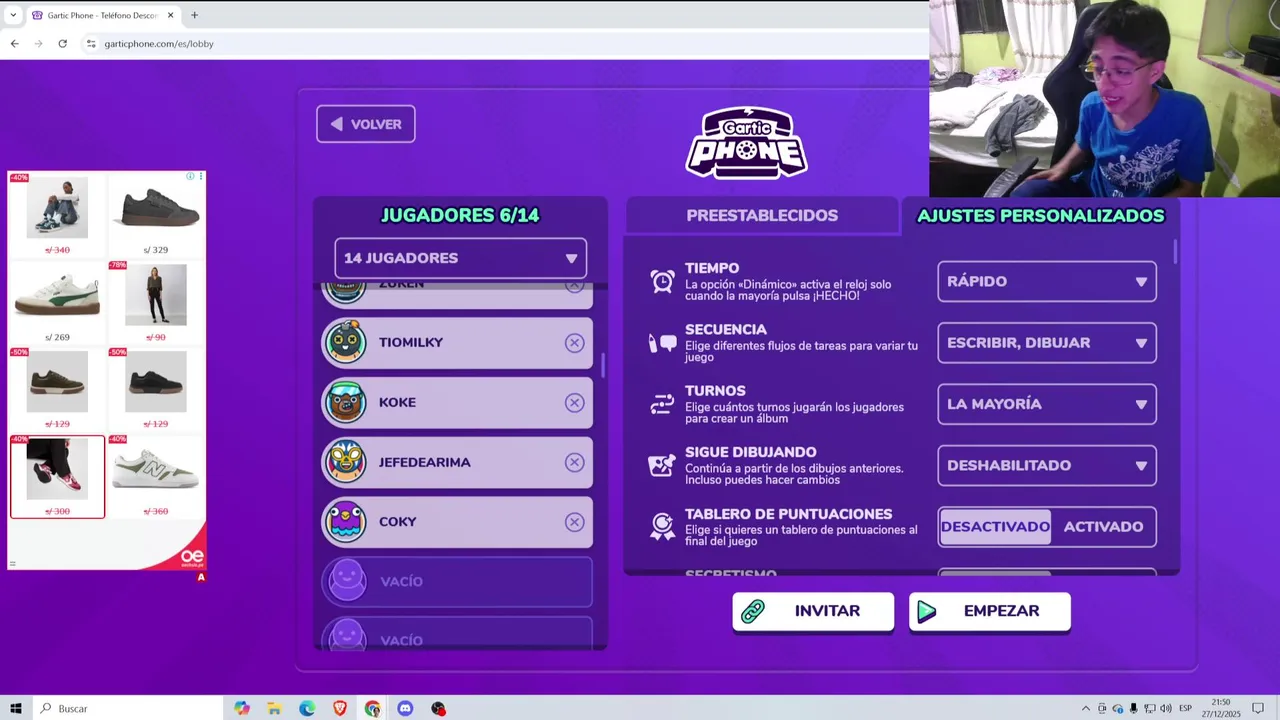
Task: Kick COKY using the X icon
Action: click(574, 522)
